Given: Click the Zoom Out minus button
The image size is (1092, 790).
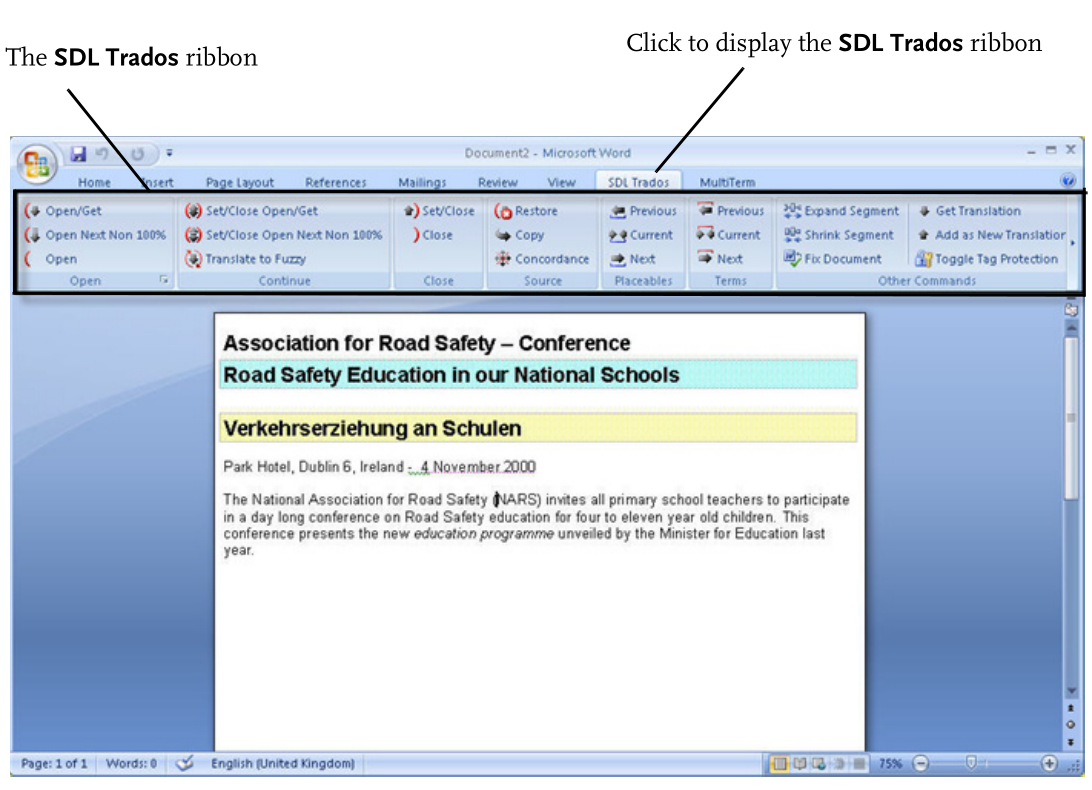Looking at the screenshot, I should coord(921,764).
